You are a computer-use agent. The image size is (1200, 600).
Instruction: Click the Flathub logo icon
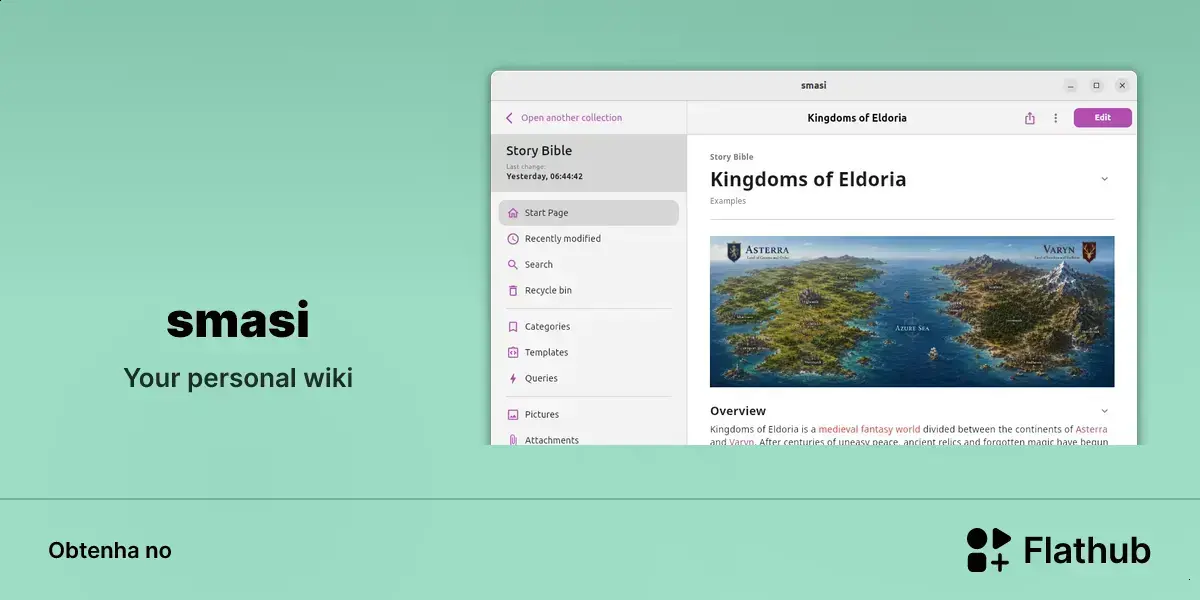989,550
